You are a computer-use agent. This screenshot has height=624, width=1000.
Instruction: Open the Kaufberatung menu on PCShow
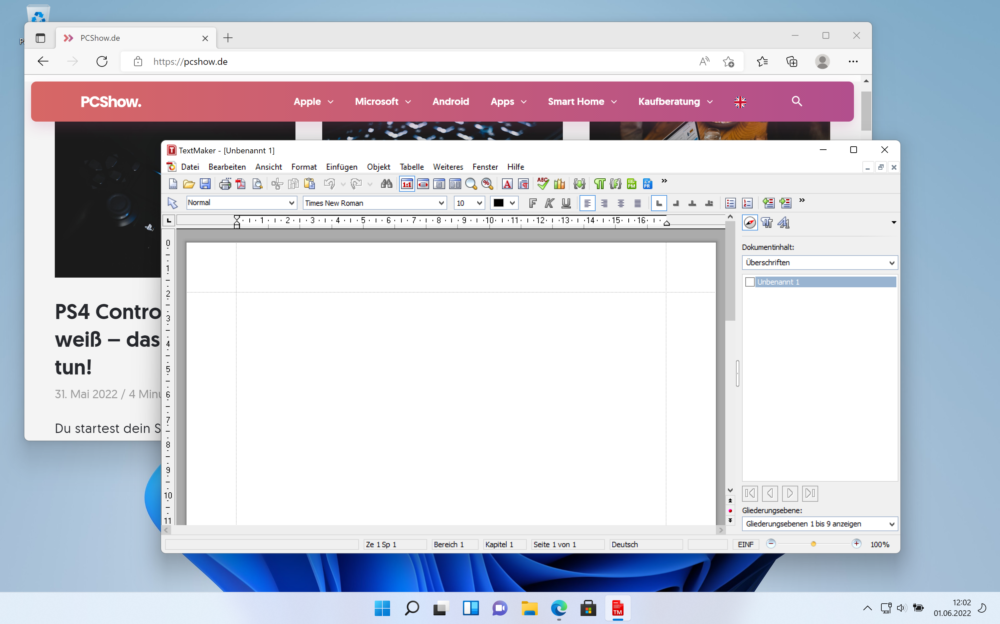pos(675,101)
